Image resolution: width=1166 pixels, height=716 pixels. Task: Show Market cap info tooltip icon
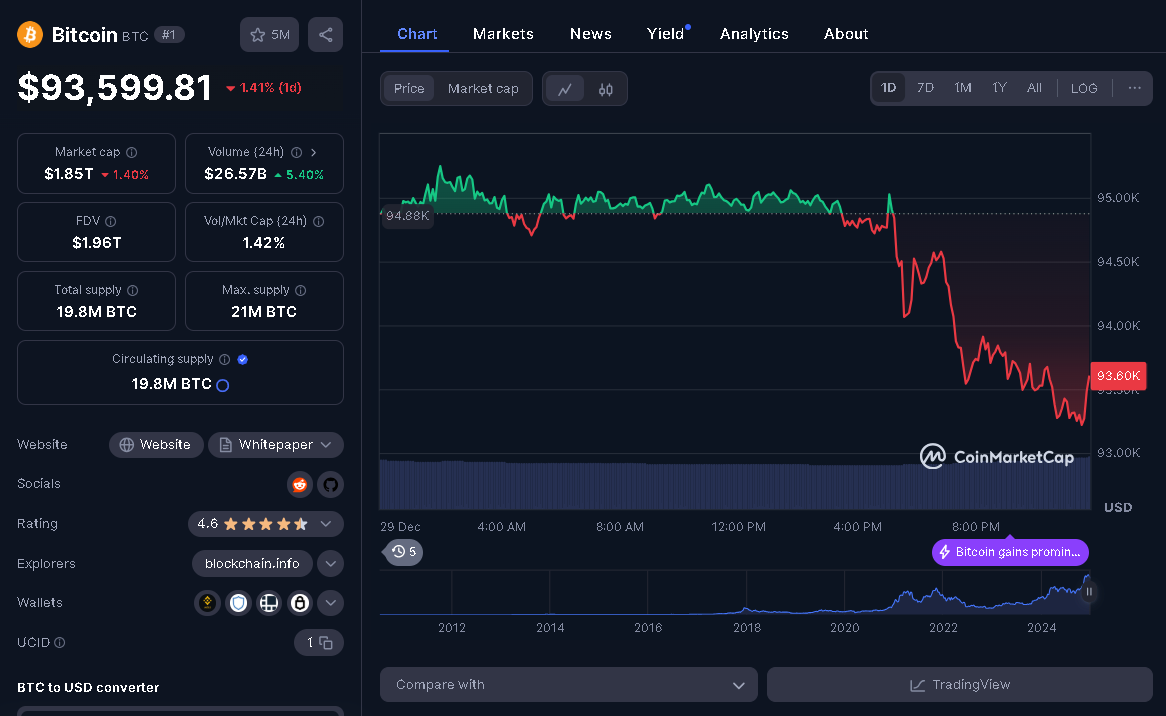click(132, 152)
